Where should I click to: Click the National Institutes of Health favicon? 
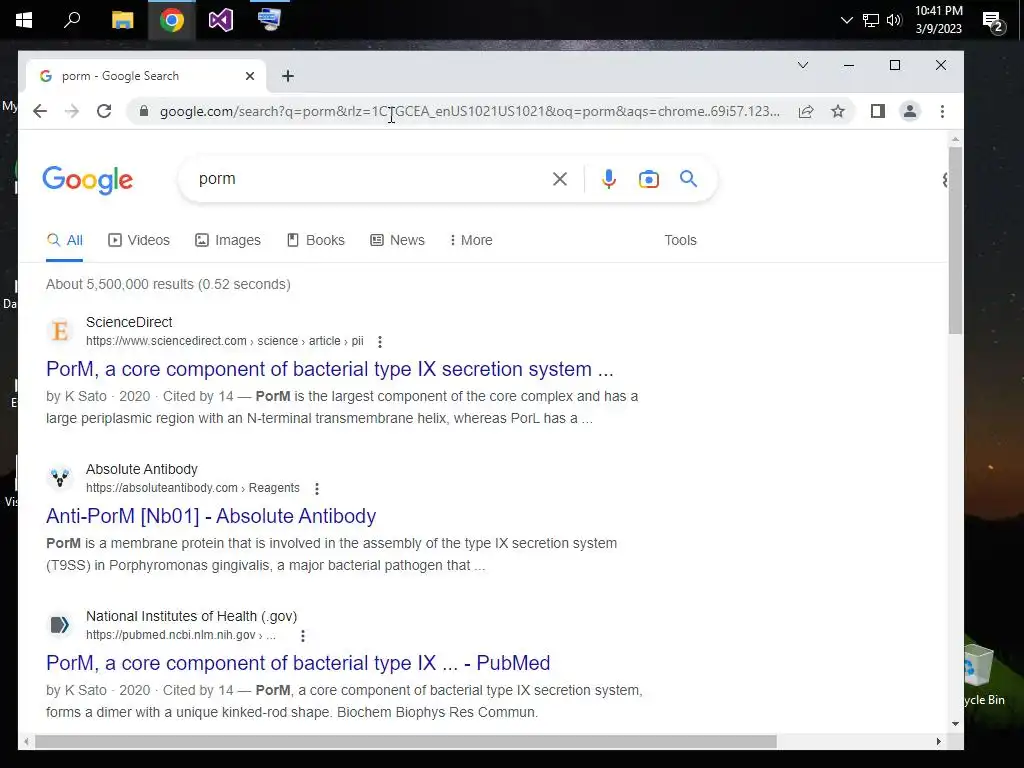(60, 625)
